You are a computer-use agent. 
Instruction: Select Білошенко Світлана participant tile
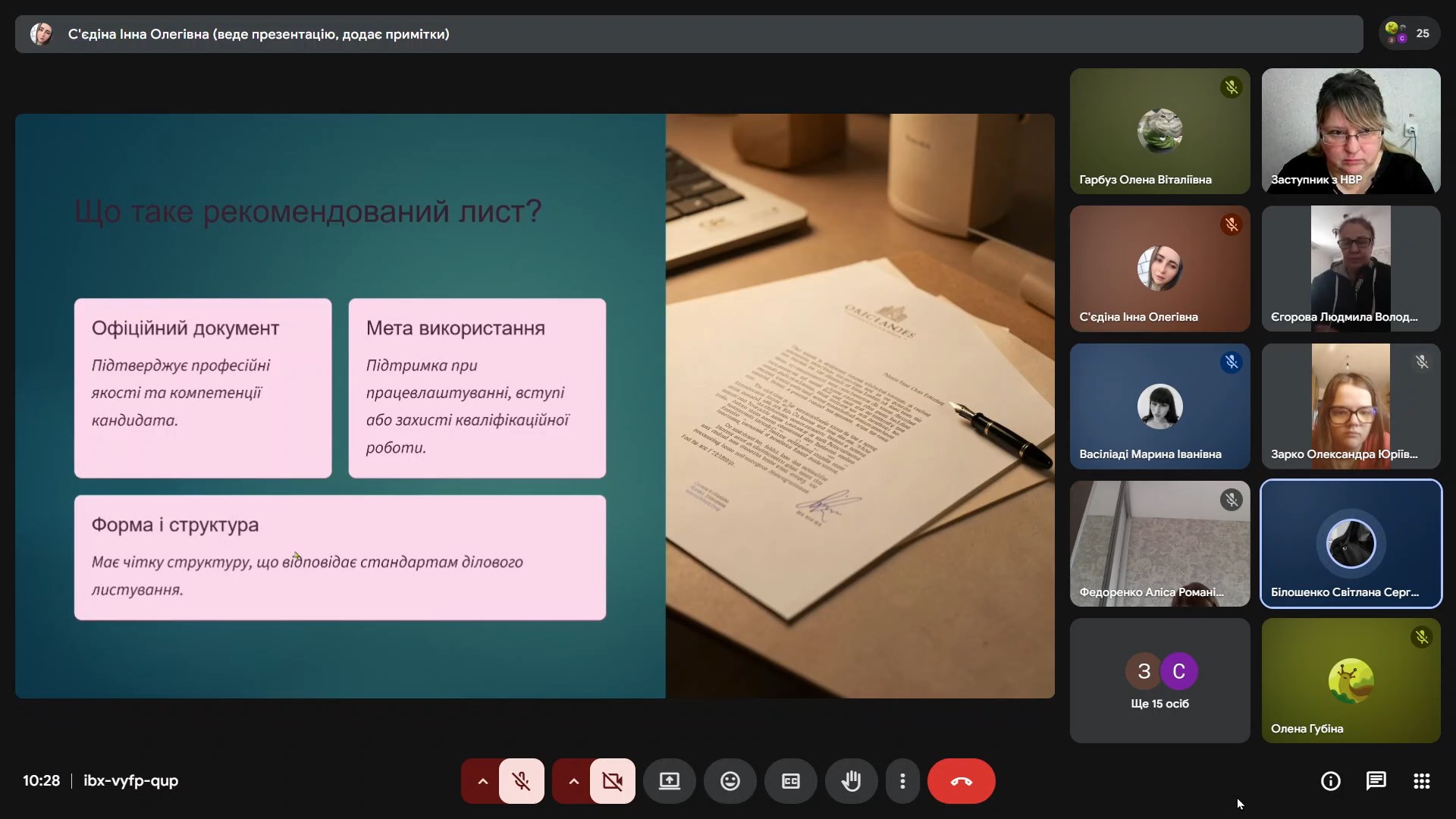1351,544
